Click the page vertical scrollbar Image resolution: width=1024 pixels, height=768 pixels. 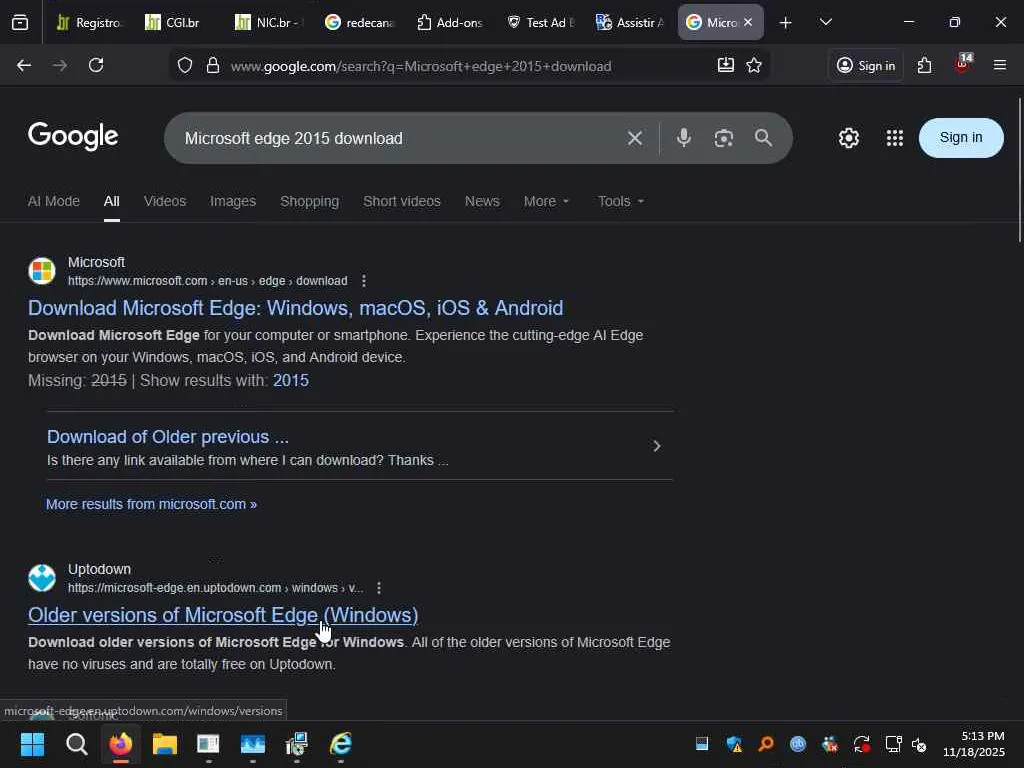click(x=1019, y=170)
